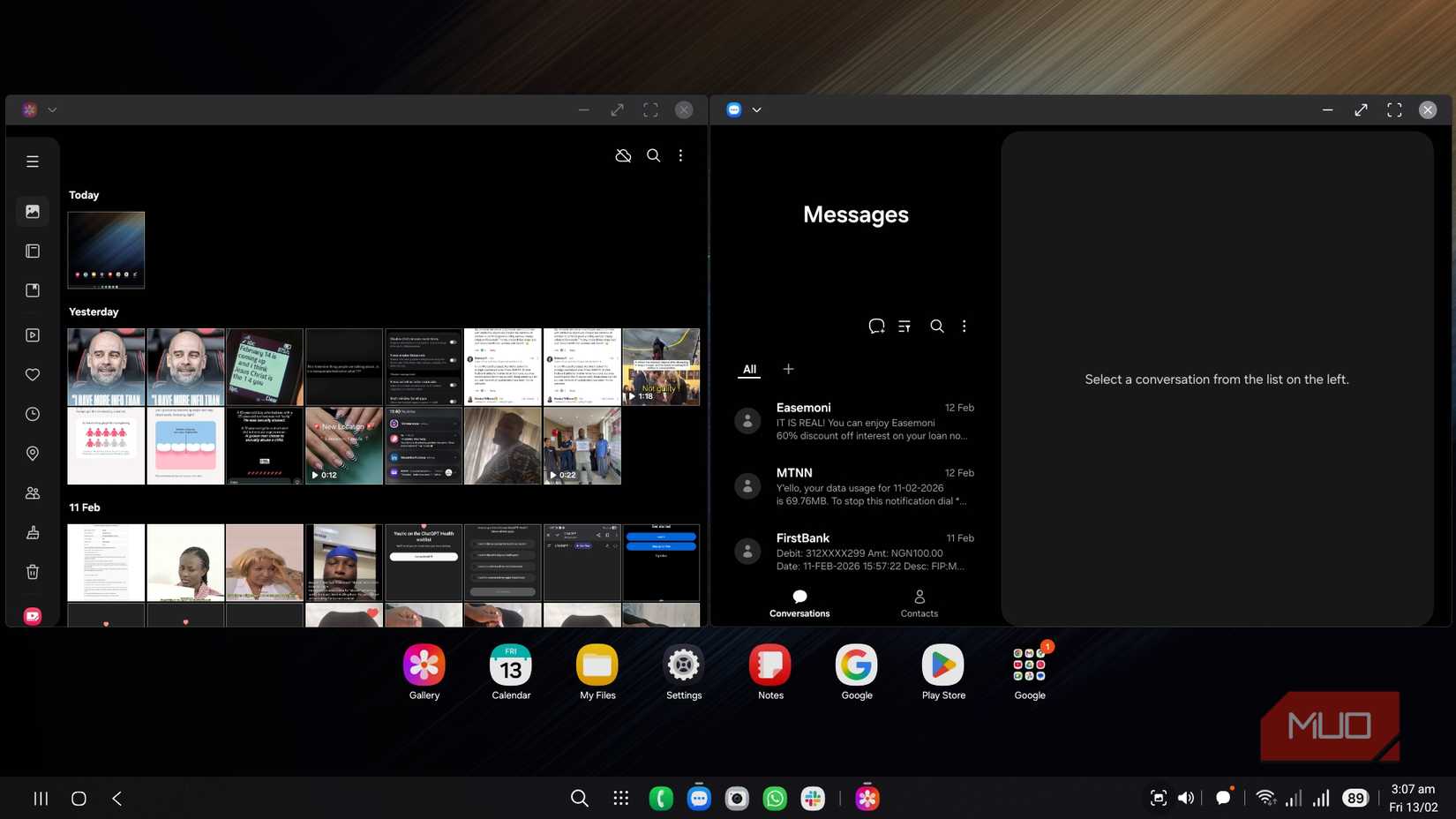Select All tab in Messages
1456x819 pixels.
pos(749,370)
